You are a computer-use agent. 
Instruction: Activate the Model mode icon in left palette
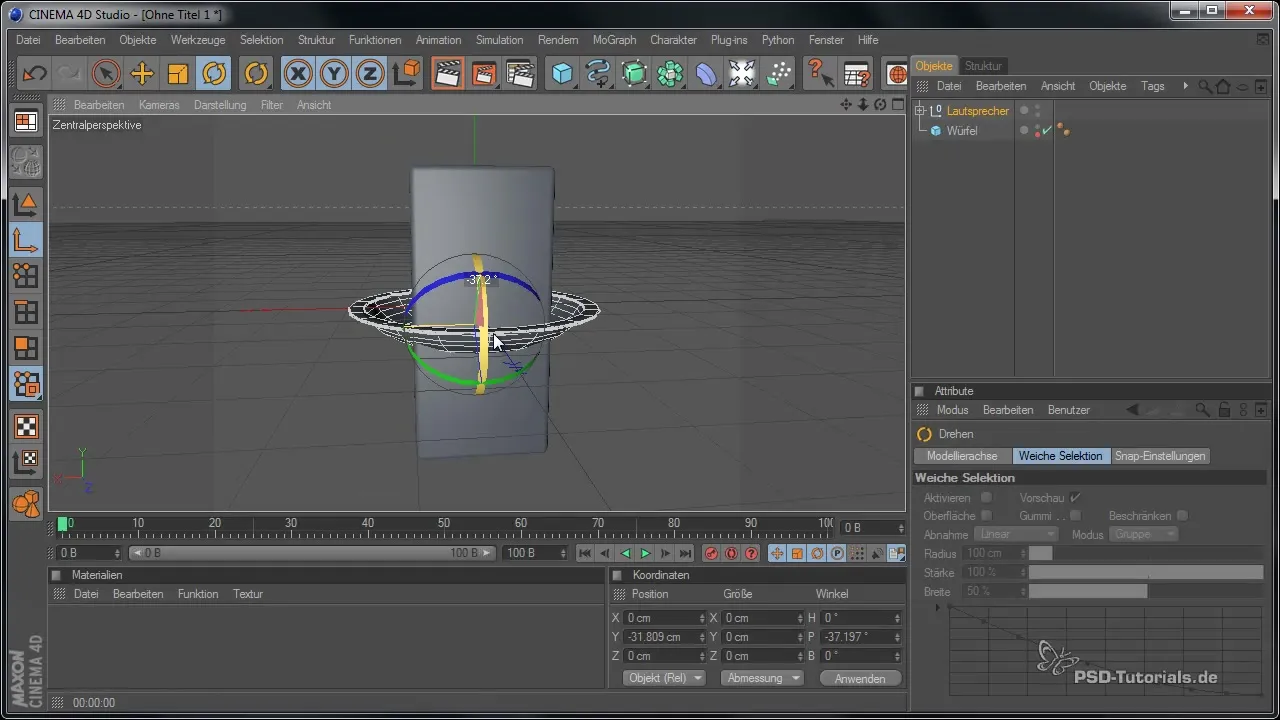coord(26,204)
